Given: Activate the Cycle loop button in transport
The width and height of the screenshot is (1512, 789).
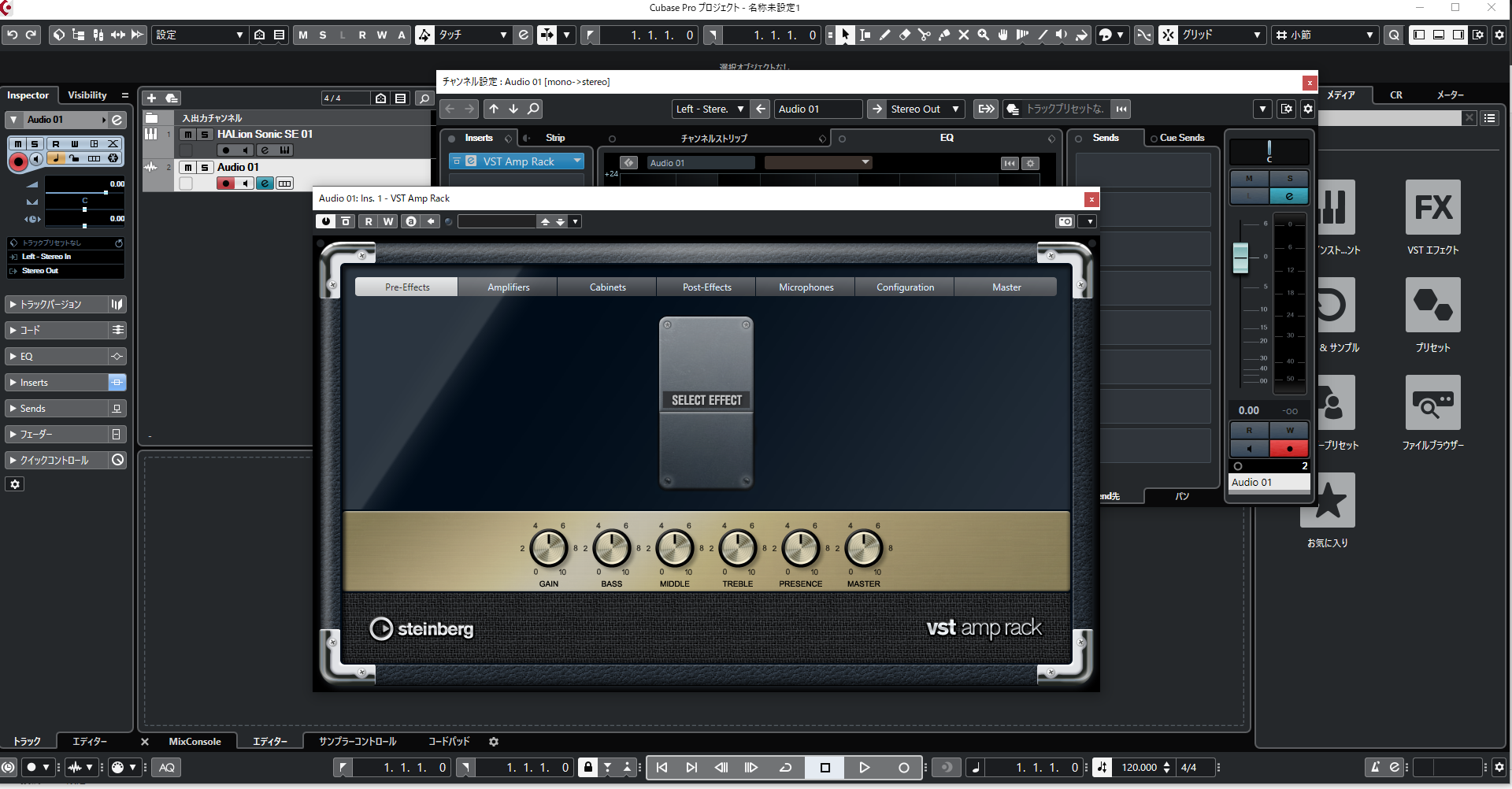Looking at the screenshot, I should coord(785,768).
